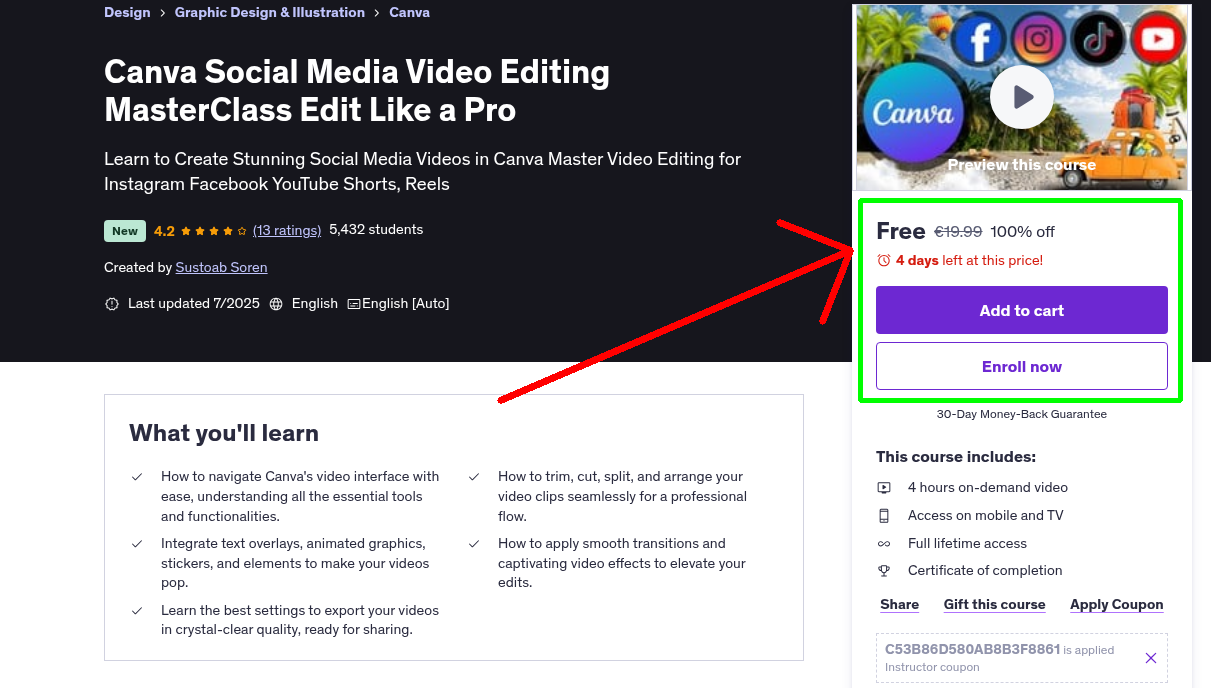Screen dimensions: 1211x688
Task: Click the first breadcrumb chevron after Design
Action: coord(163,13)
